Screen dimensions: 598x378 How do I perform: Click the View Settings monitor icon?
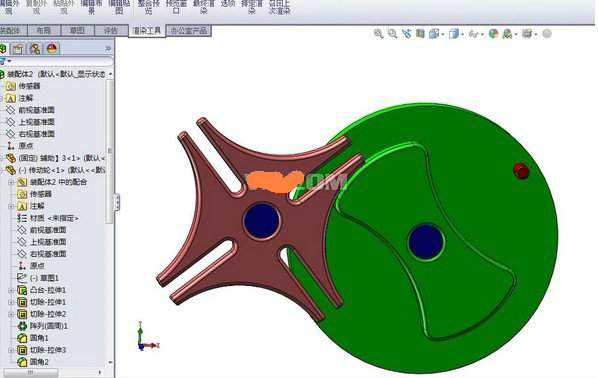[x=527, y=34]
